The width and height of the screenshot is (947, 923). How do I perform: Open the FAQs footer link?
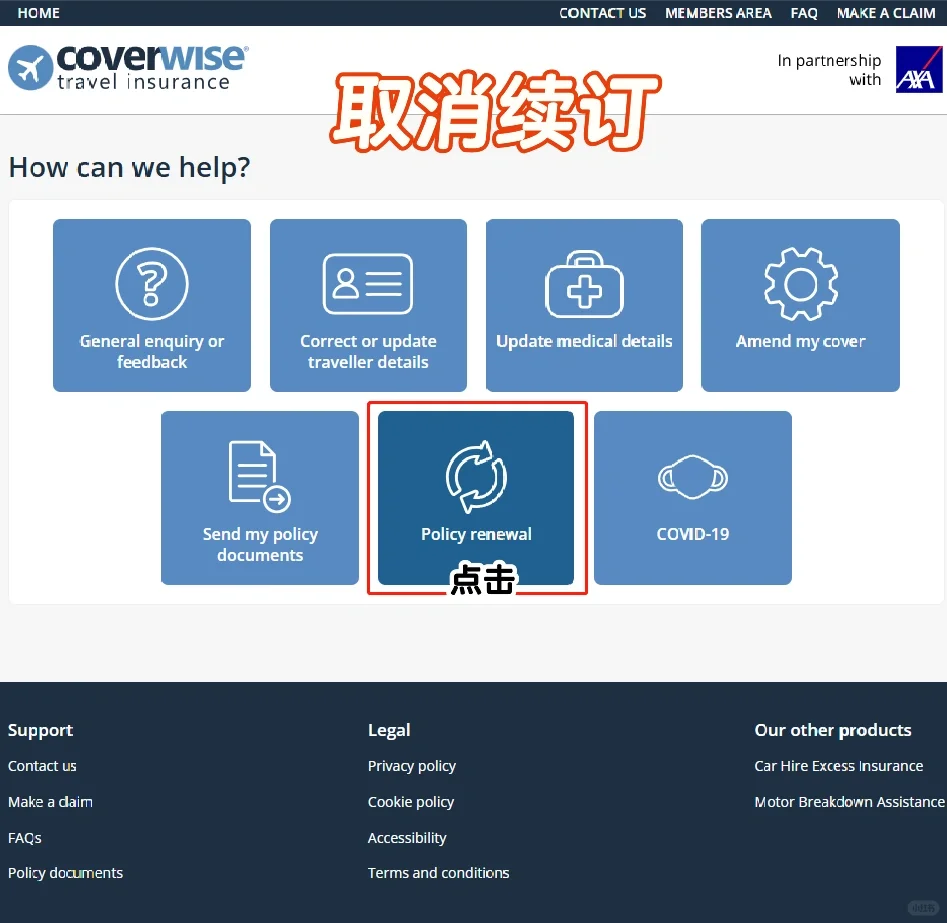[25, 838]
